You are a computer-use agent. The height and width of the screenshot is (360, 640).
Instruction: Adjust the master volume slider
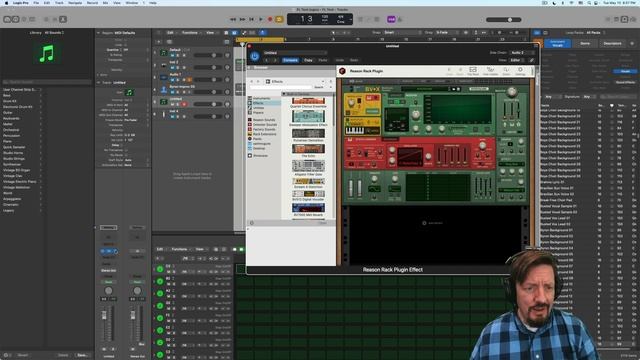pos(504,20)
